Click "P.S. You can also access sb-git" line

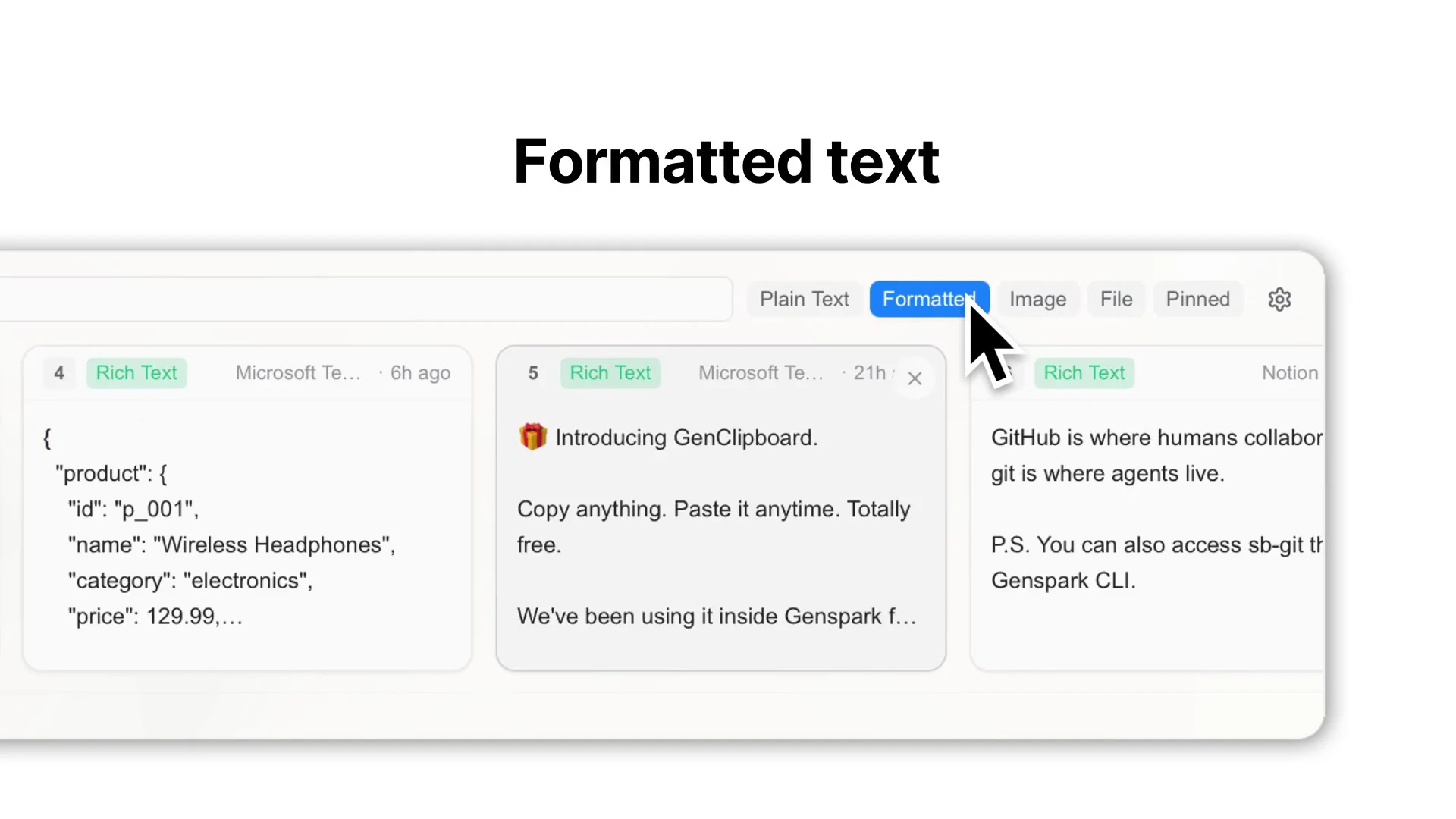1156,544
